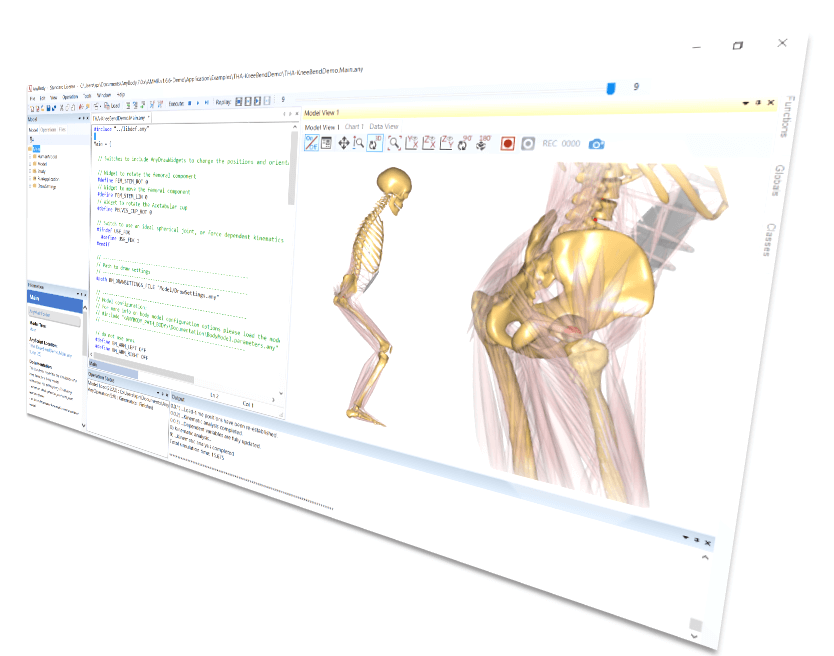This screenshot has width=834, height=656.
Task: Toggle the Zoom-to-fit selection icon
Action: (394, 142)
